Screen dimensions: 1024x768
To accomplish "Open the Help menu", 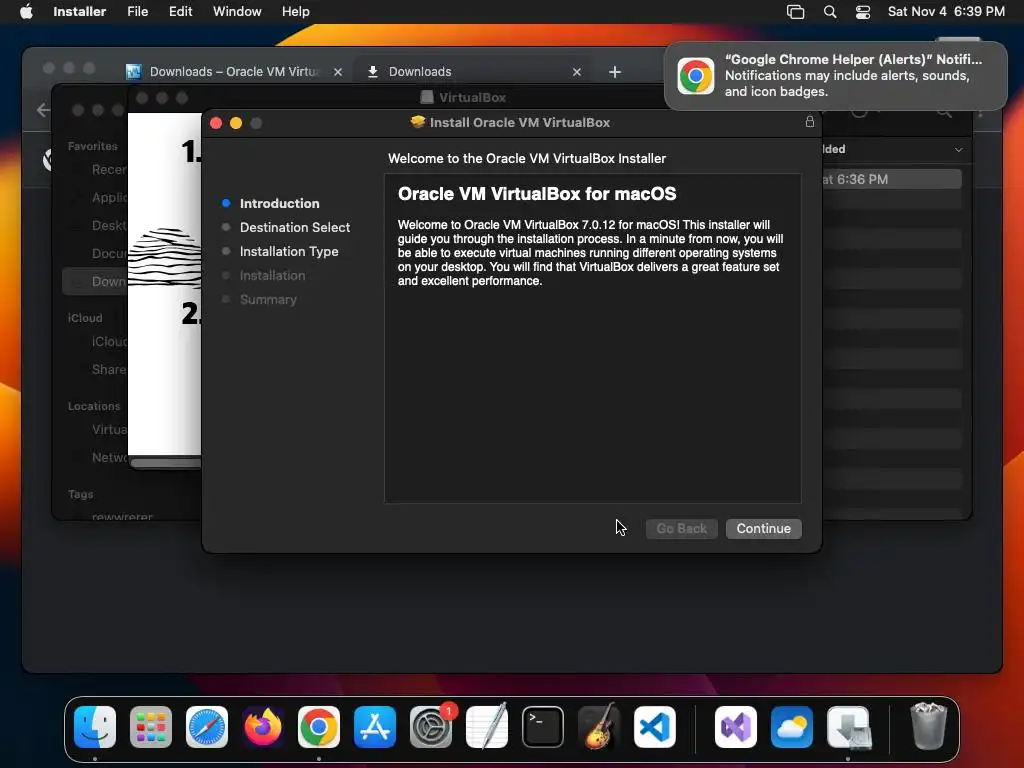I will click(x=295, y=11).
